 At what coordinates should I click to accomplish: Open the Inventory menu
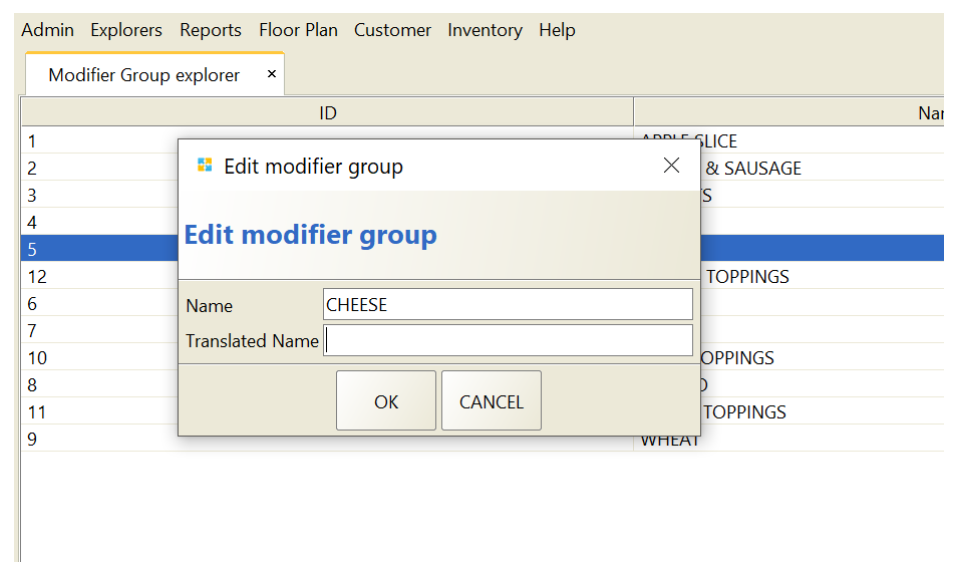click(x=485, y=30)
